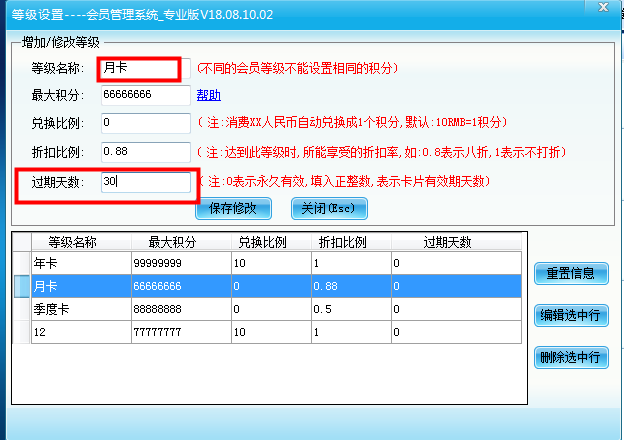Click the 过期天数 column header
The image size is (624, 440).
pos(447,242)
